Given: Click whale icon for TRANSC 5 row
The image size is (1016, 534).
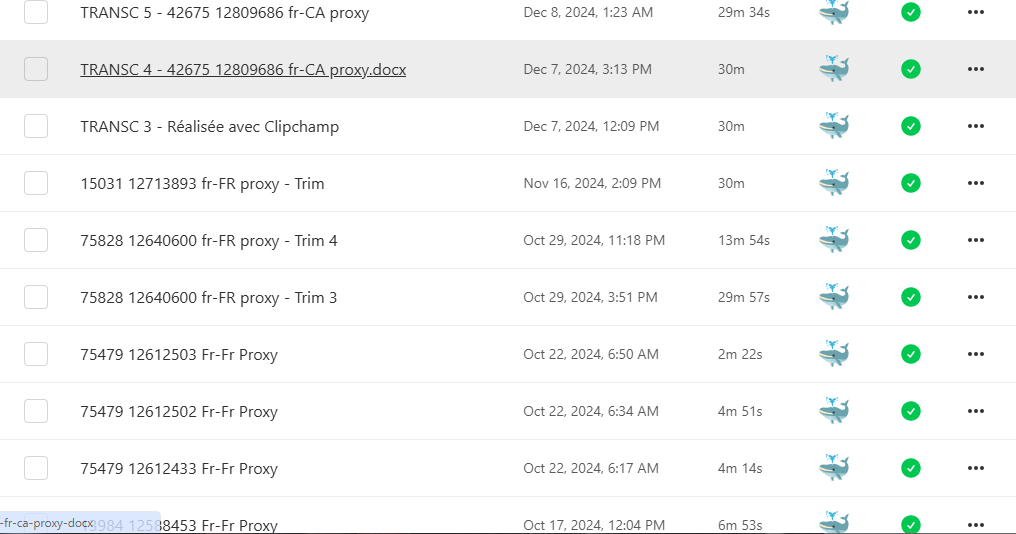Looking at the screenshot, I should pyautogui.click(x=833, y=12).
